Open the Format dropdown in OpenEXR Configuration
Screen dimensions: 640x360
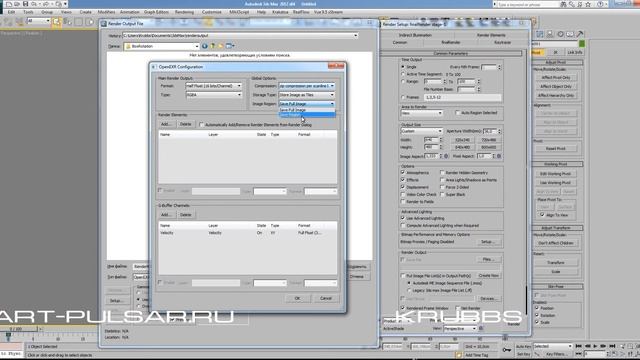(x=213, y=86)
